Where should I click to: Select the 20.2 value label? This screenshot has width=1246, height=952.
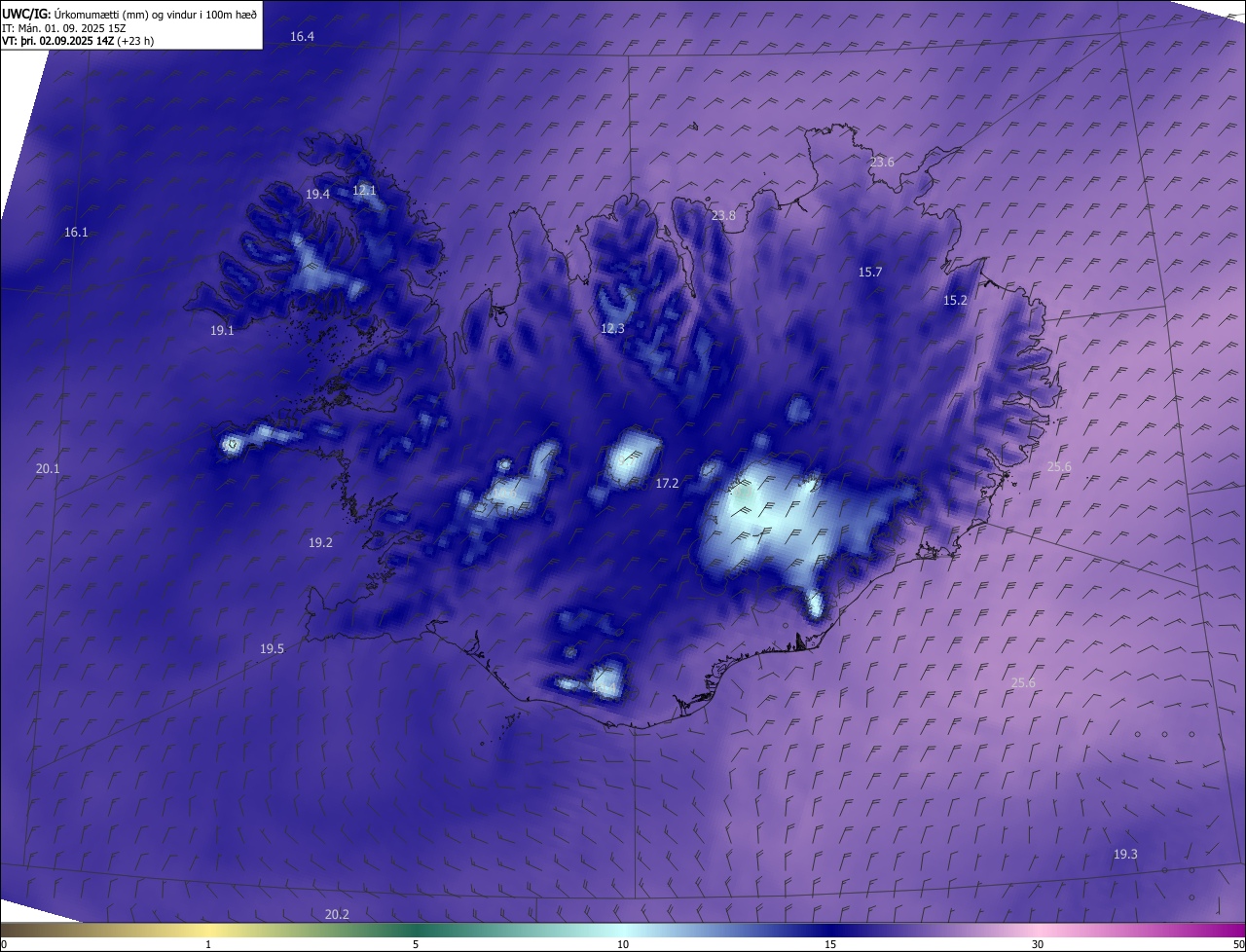click(x=337, y=915)
